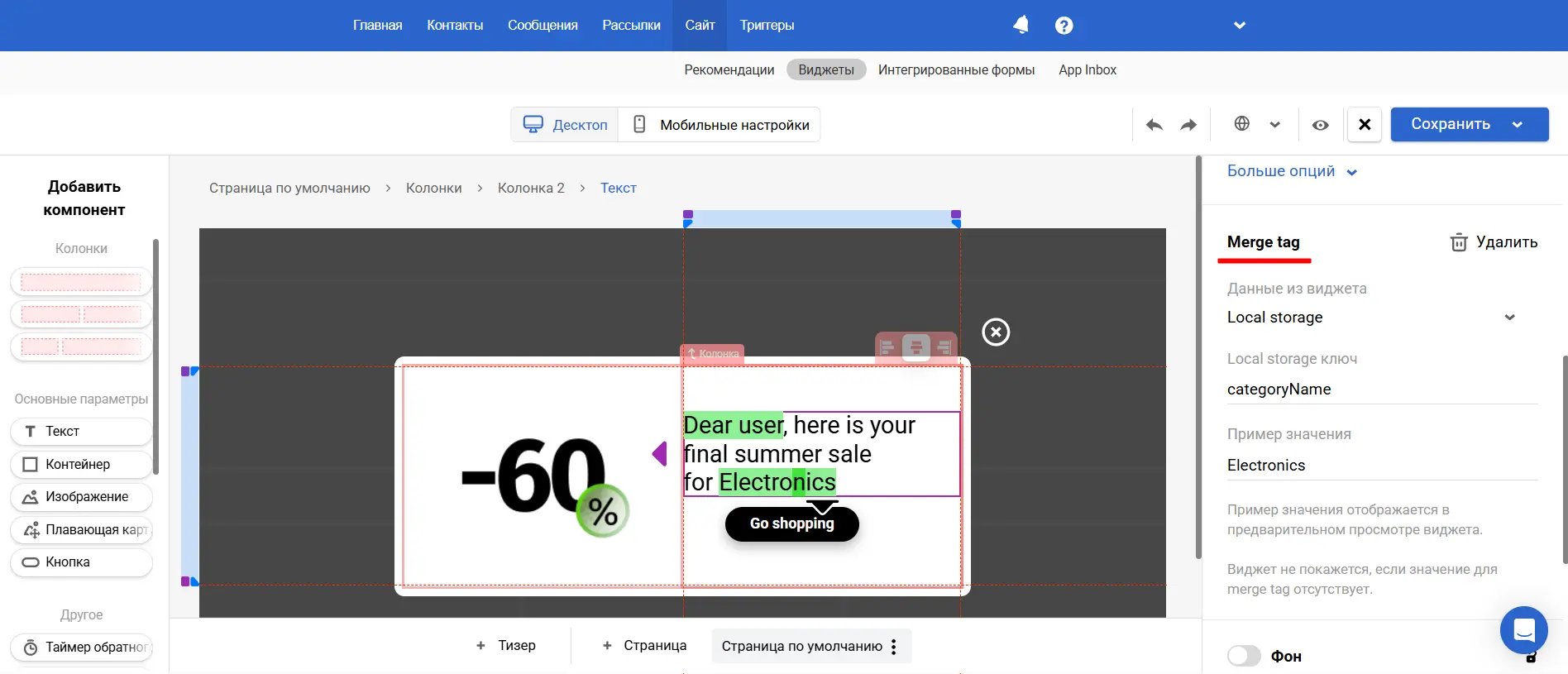Open the Local storage dropdown
Screen dimensions: 1568x674
click(x=1371, y=318)
